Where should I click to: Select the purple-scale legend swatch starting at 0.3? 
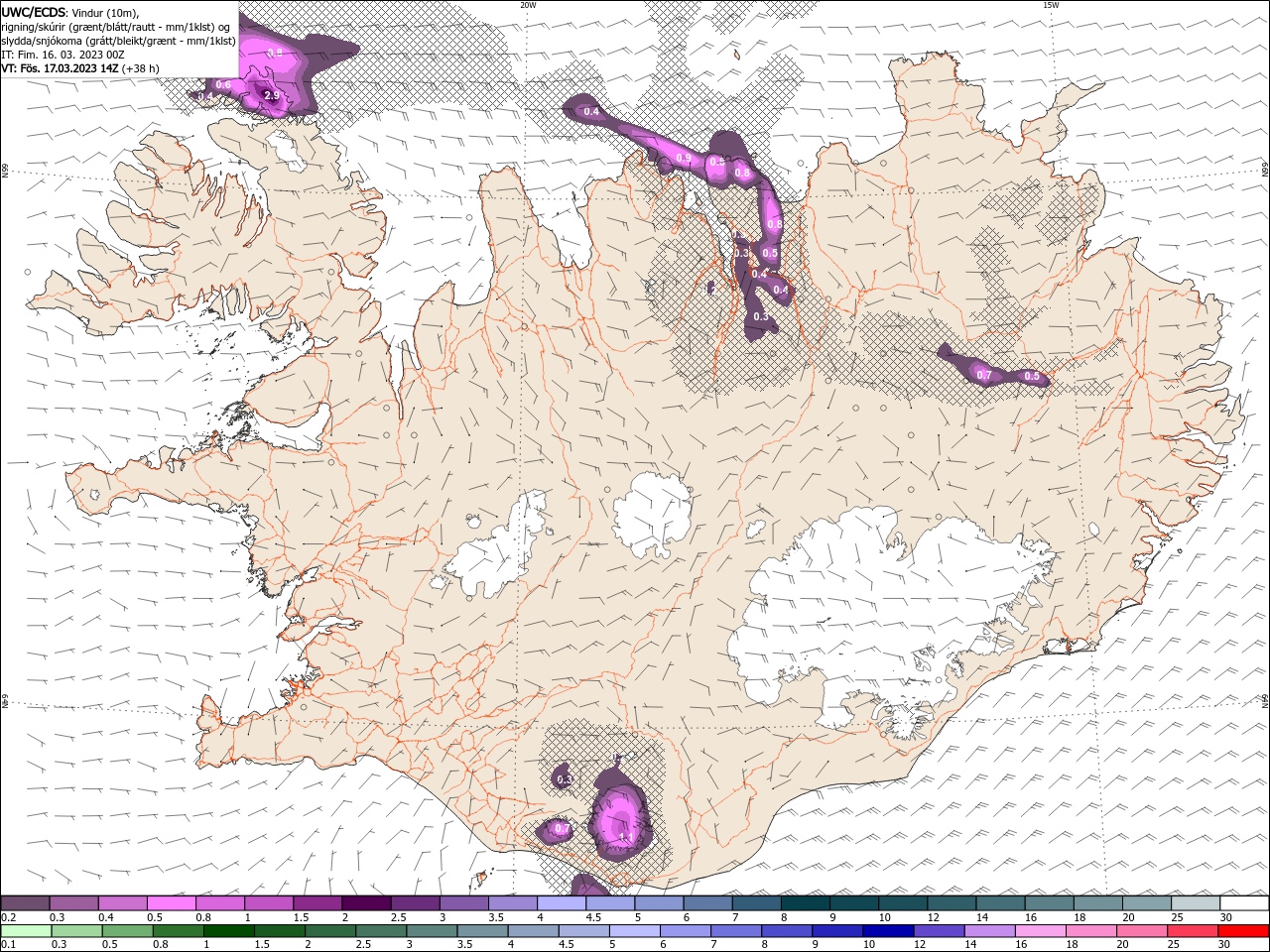pos(74,903)
